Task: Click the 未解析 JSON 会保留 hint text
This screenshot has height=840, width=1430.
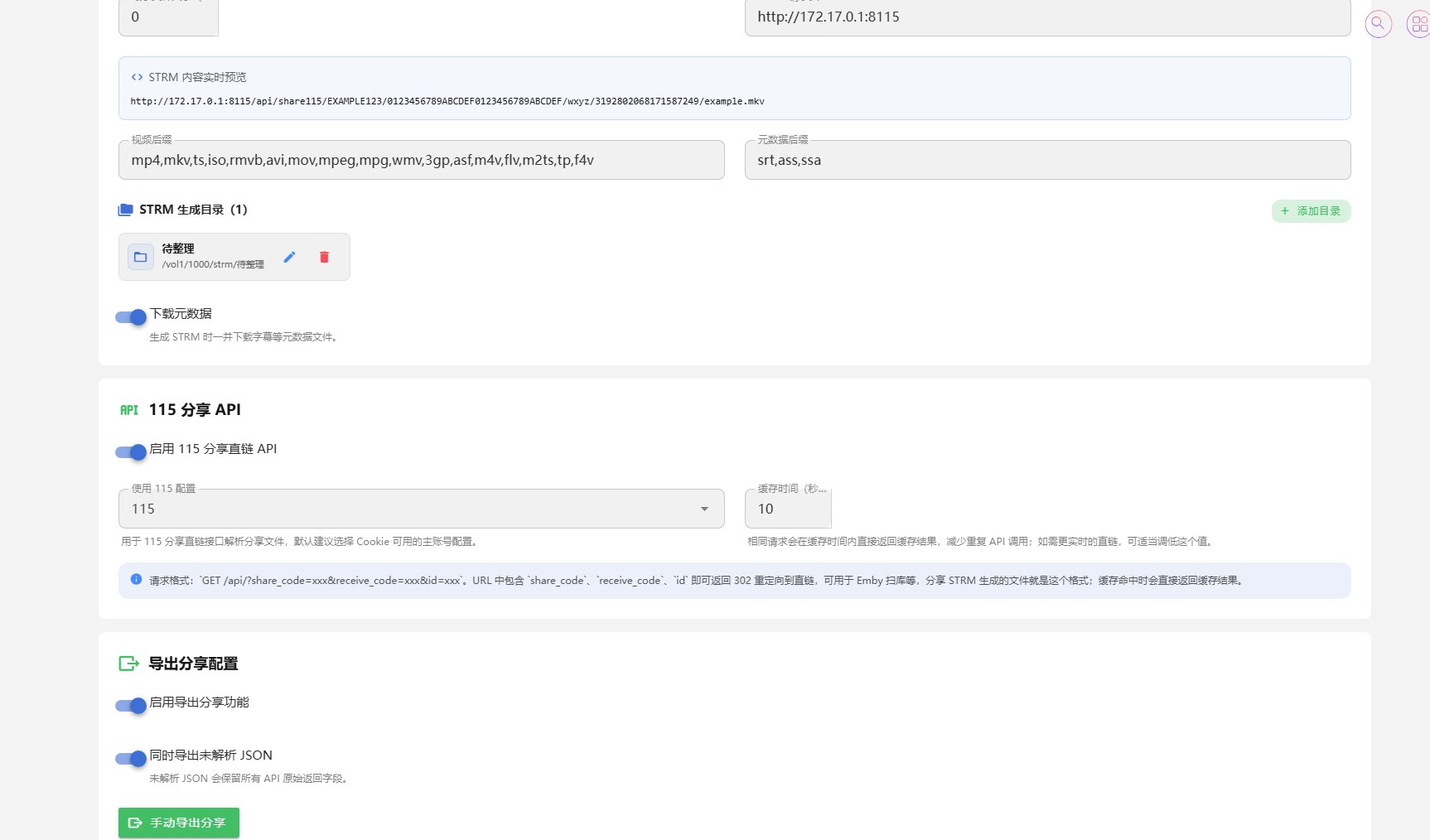Action: (x=249, y=779)
